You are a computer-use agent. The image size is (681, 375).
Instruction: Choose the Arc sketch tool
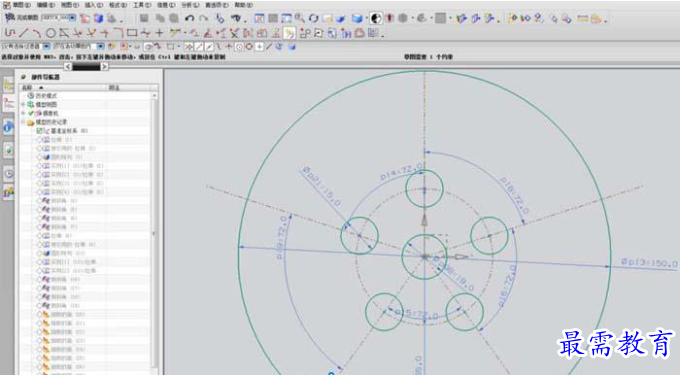pyautogui.click(x=37, y=33)
